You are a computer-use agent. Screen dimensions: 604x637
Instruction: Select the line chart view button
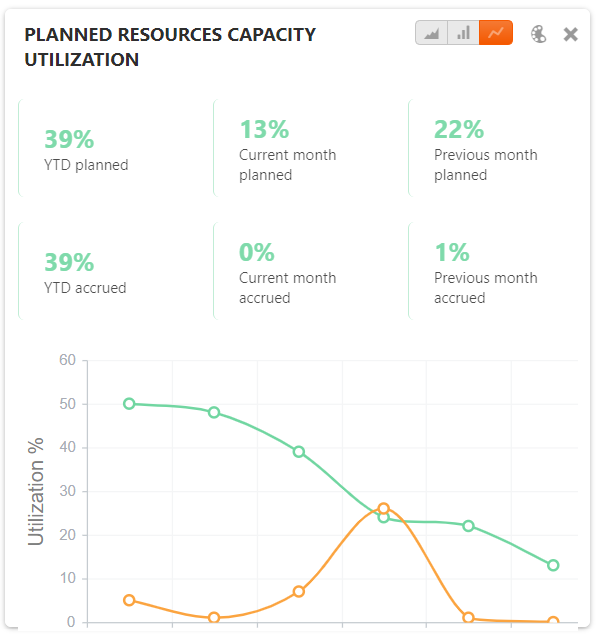click(496, 33)
